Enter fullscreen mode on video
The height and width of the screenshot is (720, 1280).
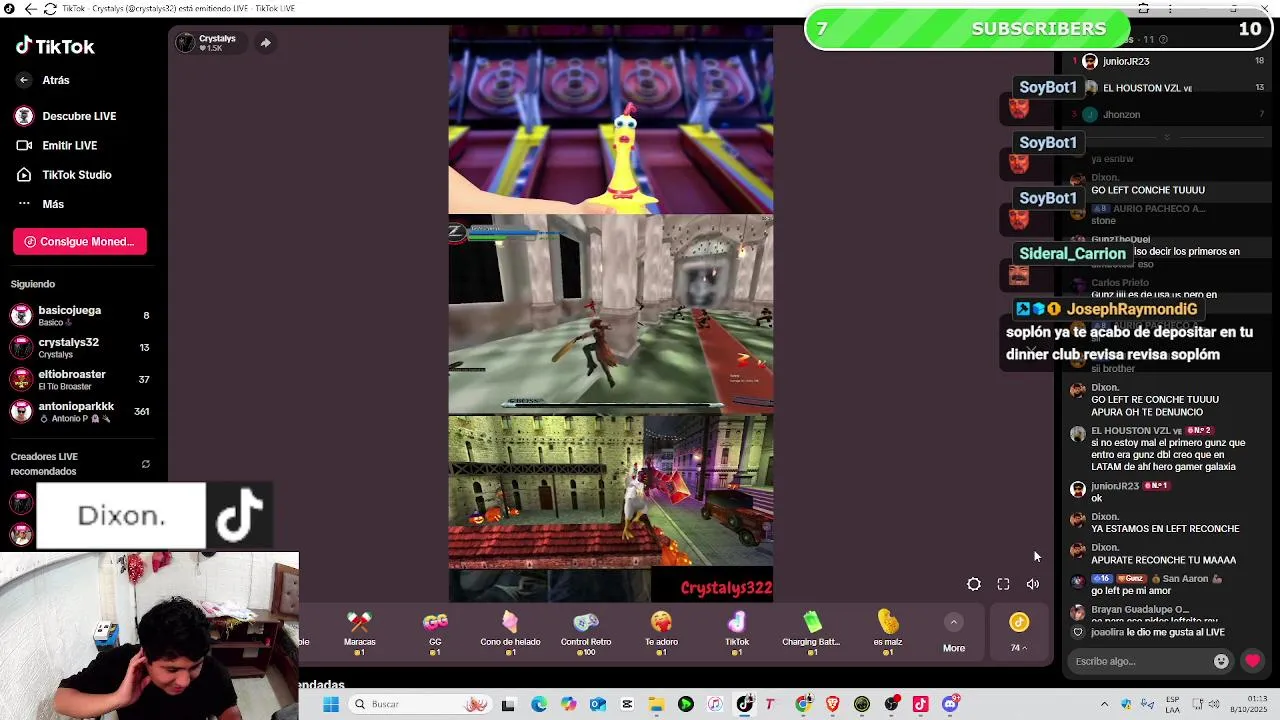pyautogui.click(x=1003, y=584)
